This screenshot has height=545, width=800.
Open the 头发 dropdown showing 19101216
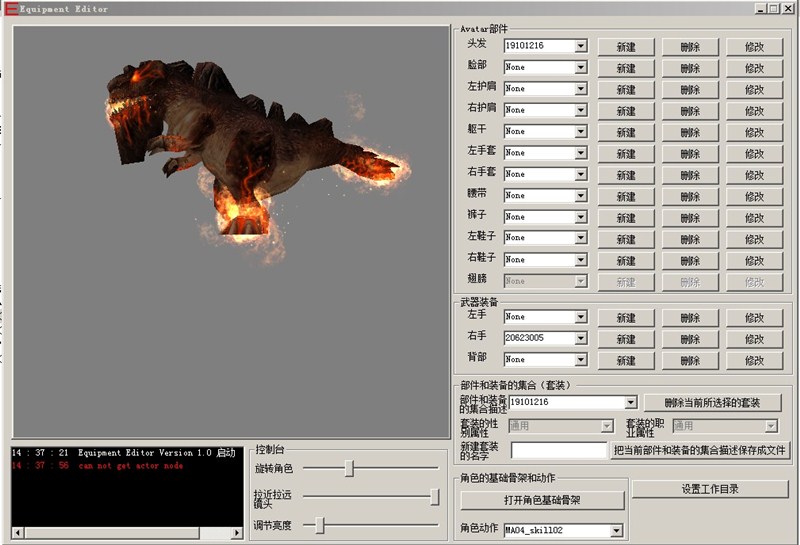[580, 46]
